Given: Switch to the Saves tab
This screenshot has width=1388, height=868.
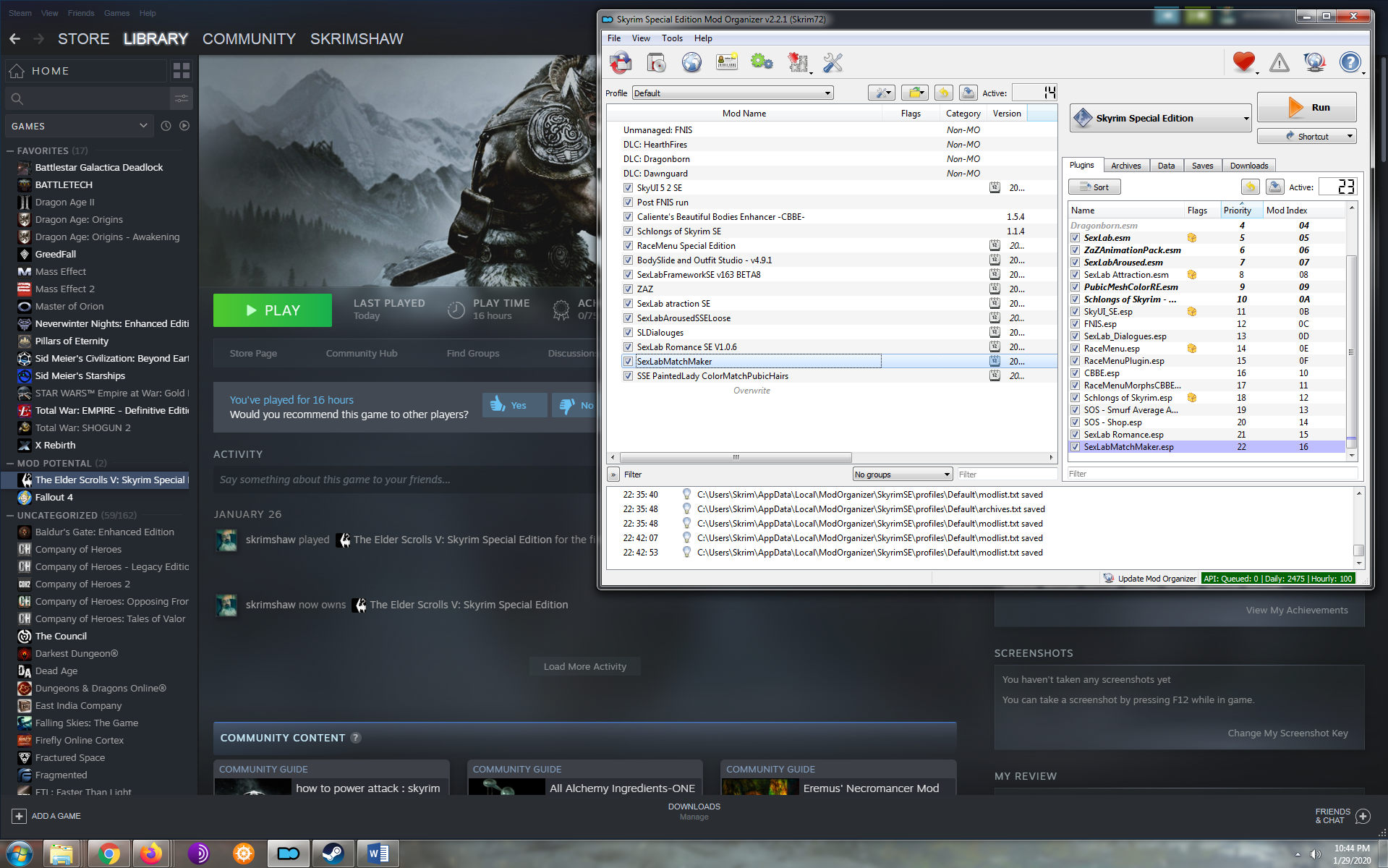Looking at the screenshot, I should click(x=1202, y=166).
